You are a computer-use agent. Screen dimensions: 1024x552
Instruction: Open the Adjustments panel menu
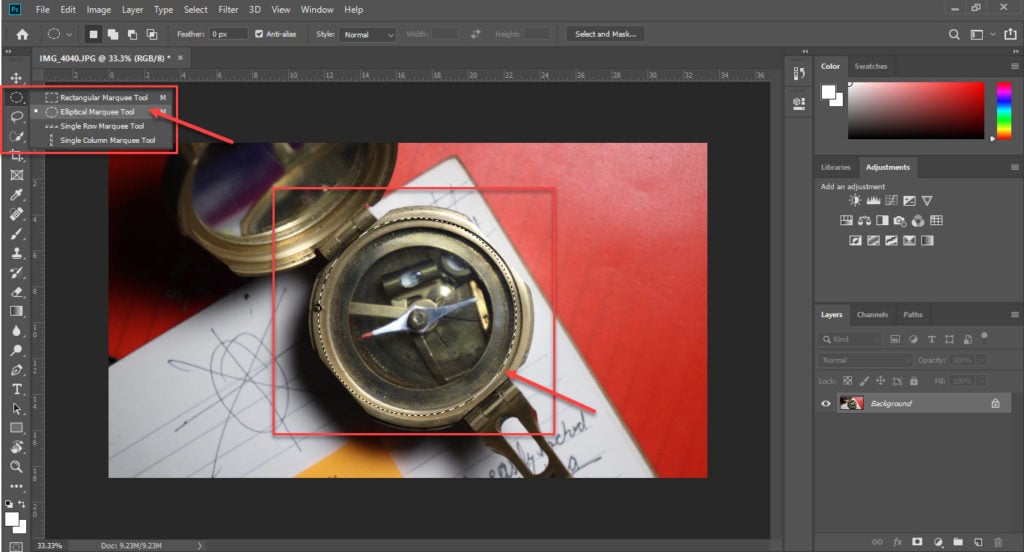tap(1014, 167)
